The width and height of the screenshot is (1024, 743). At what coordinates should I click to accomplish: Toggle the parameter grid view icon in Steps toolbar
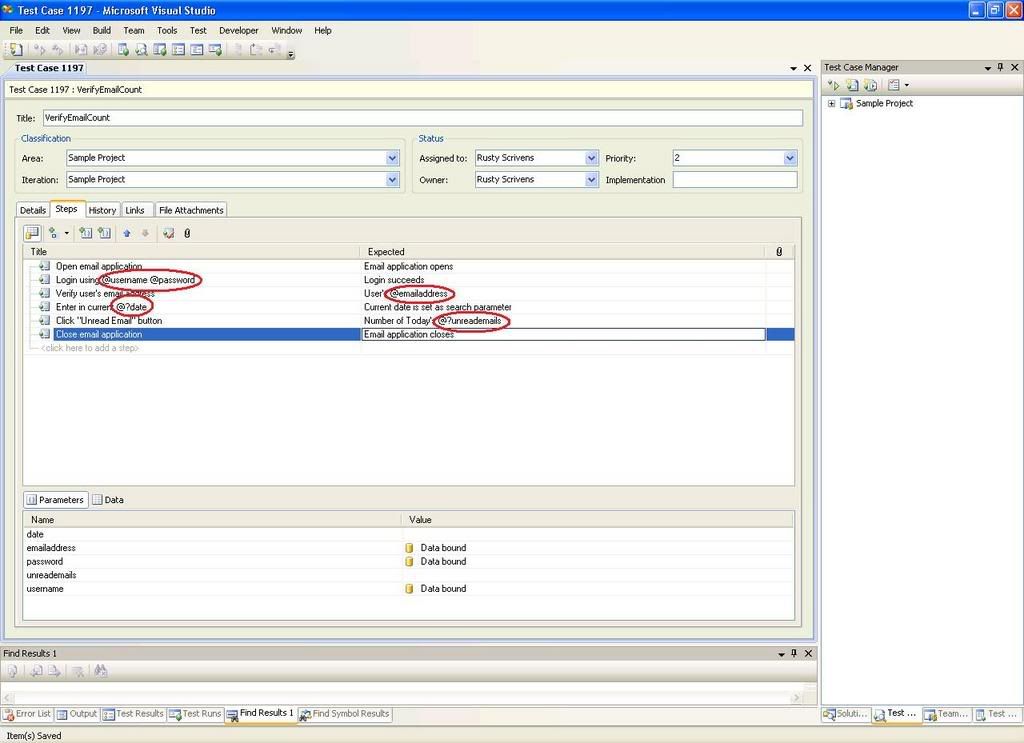click(x=32, y=233)
